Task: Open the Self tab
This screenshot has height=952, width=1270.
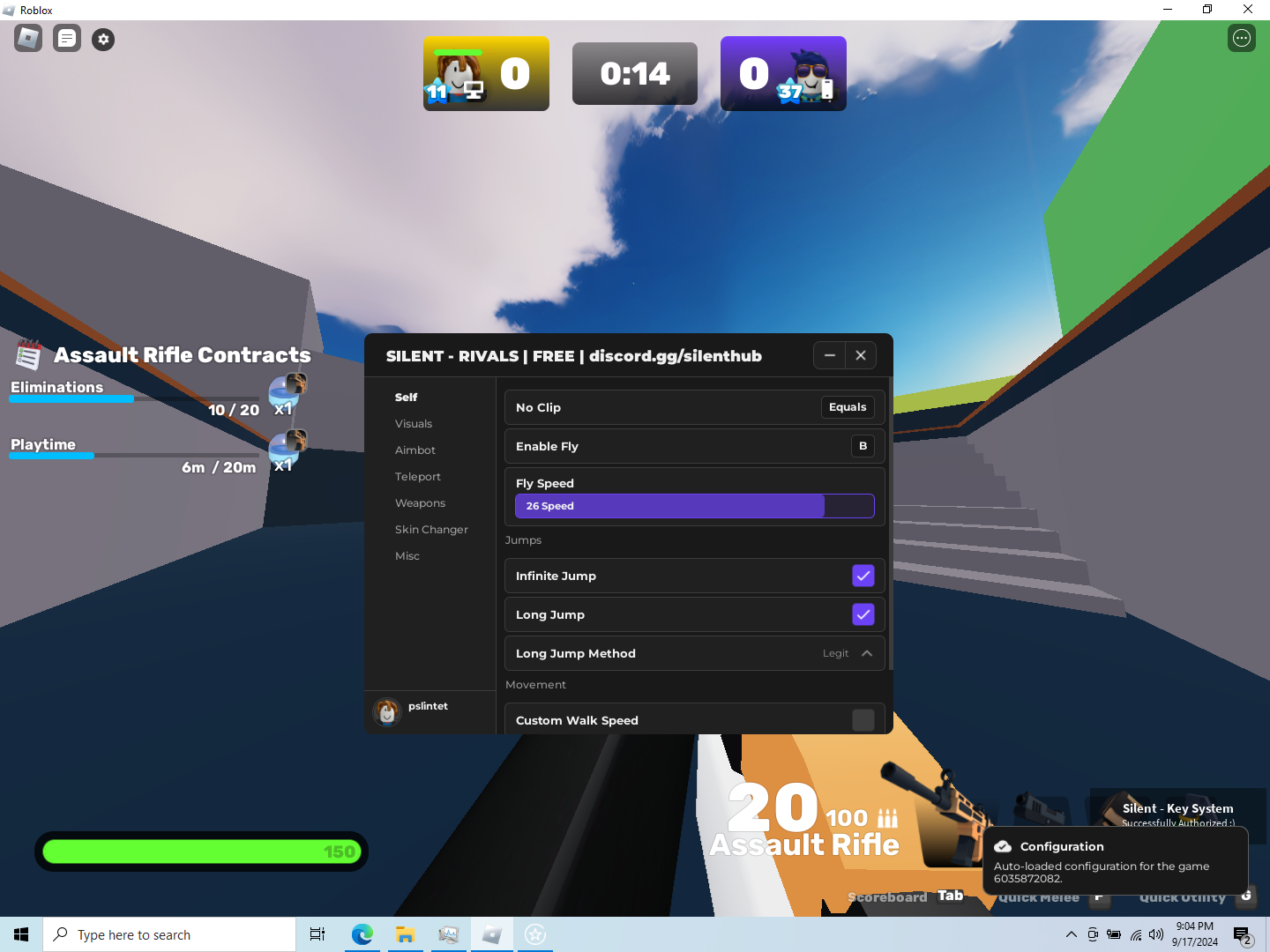Action: 407,398
